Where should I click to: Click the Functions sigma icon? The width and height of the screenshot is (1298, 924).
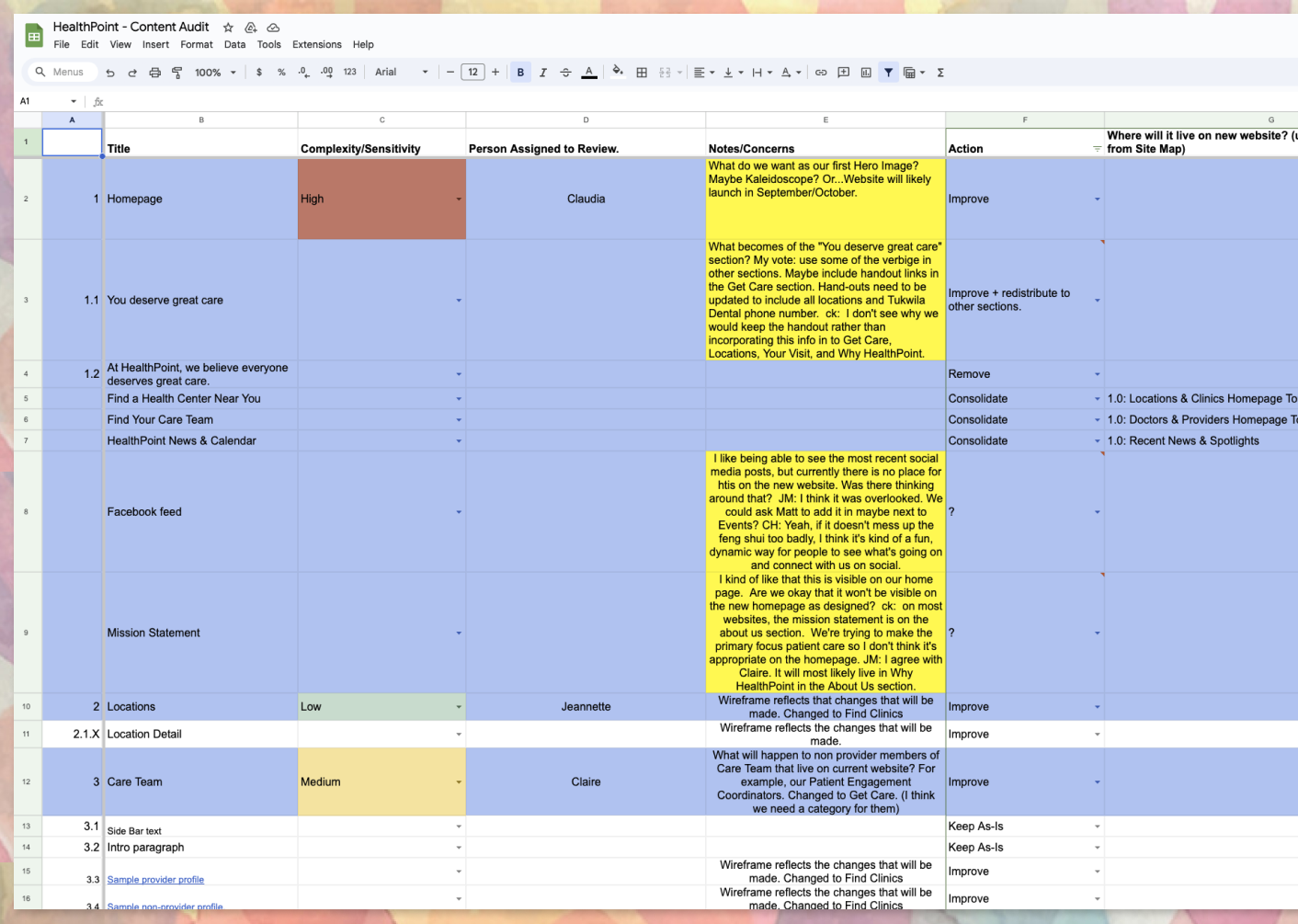pyautogui.click(x=940, y=73)
